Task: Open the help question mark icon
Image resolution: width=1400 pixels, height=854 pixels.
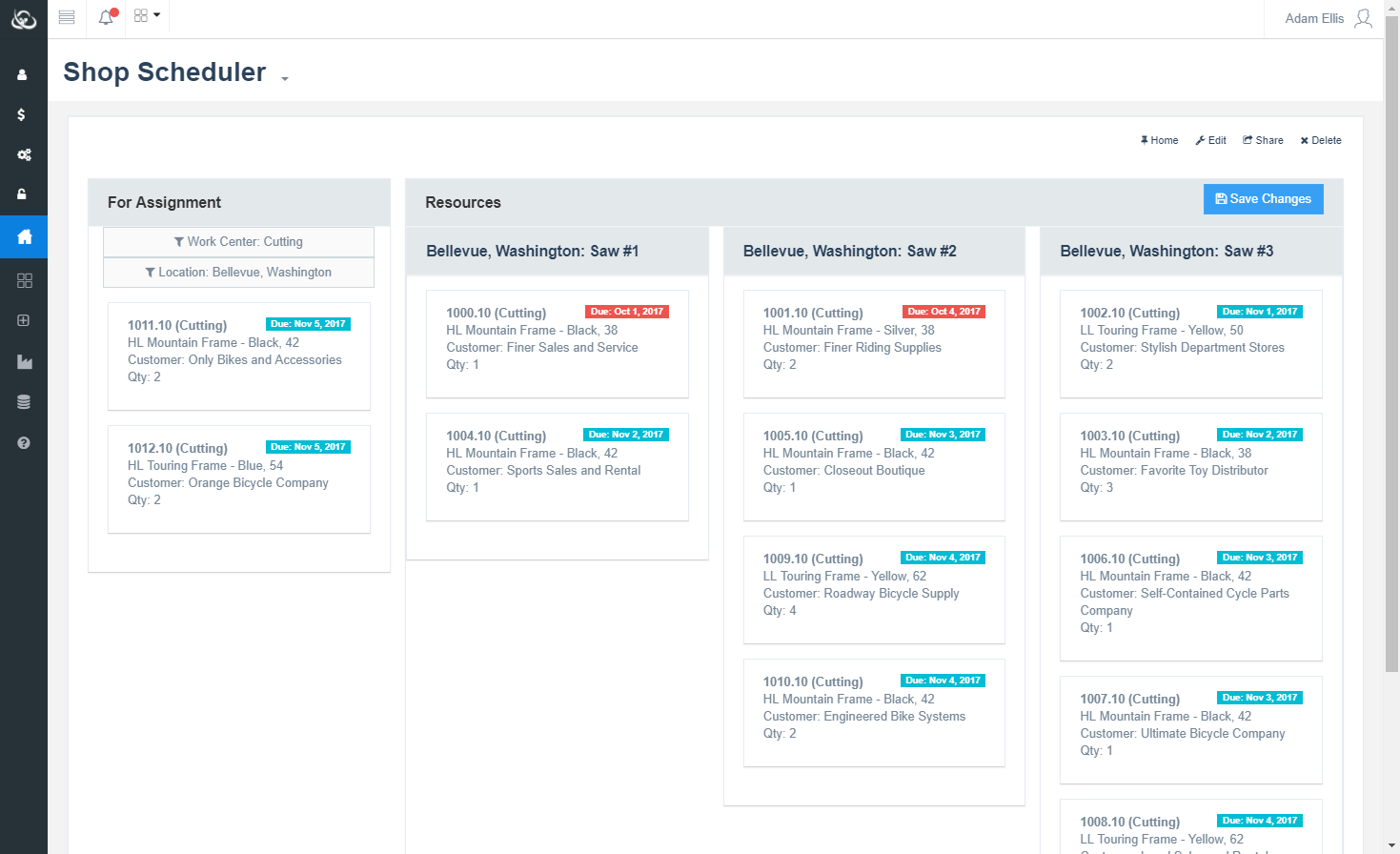Action: point(24,442)
